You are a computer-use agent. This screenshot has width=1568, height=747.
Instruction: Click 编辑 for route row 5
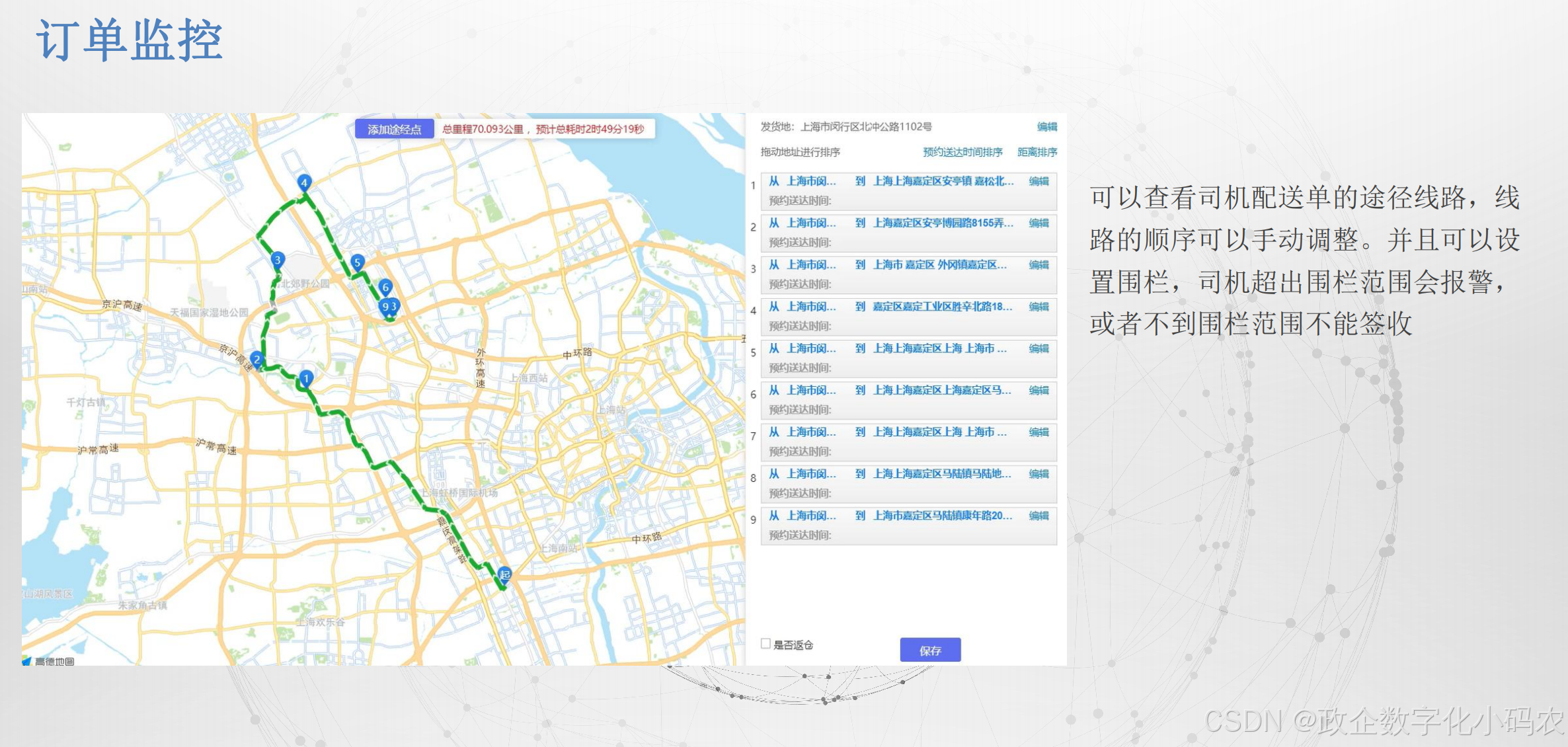(1039, 348)
